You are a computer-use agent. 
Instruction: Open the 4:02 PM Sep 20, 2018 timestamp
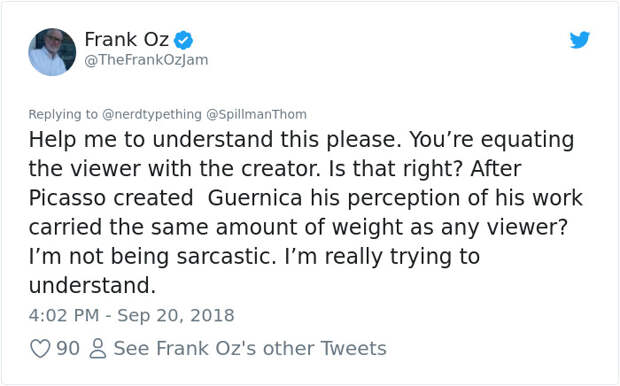pyautogui.click(x=131, y=315)
